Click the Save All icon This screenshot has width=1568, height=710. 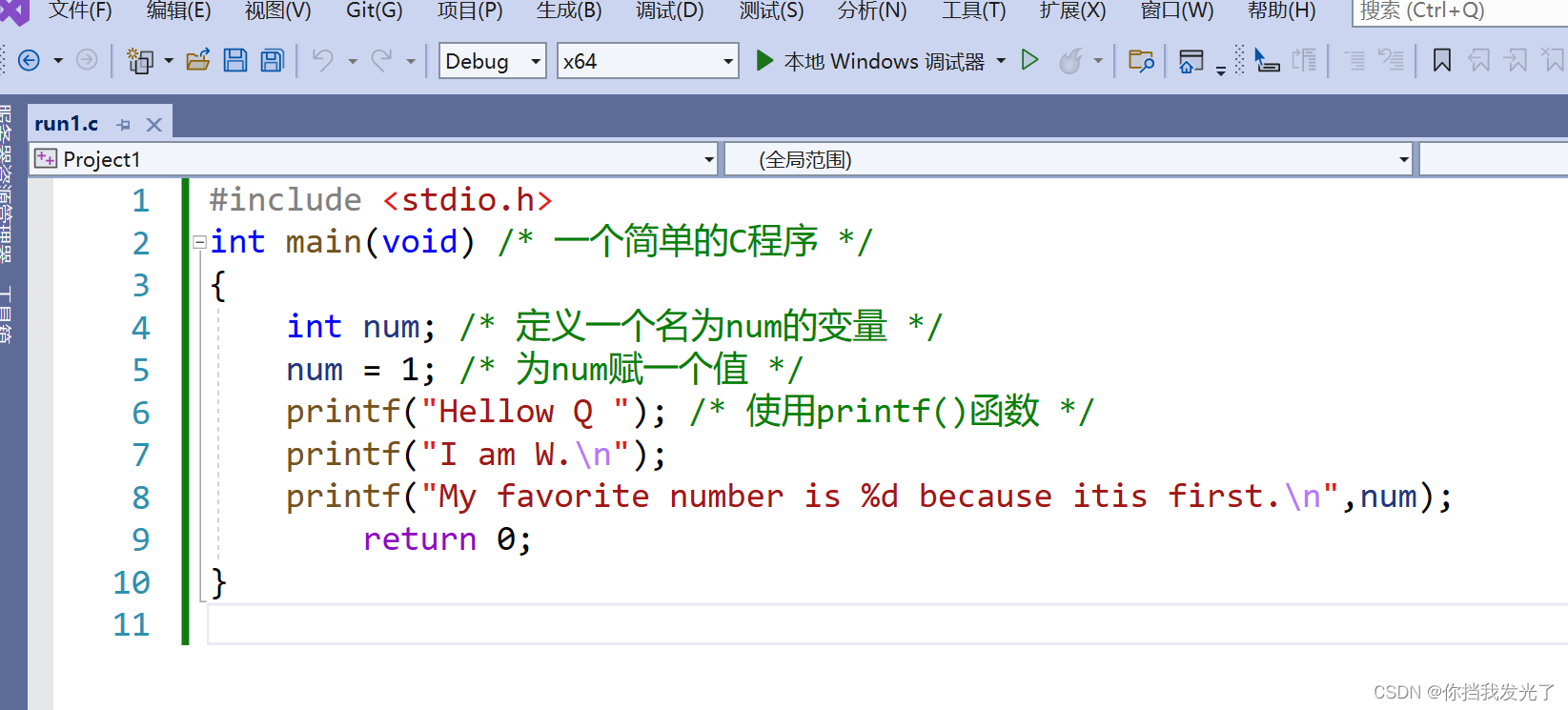pyautogui.click(x=273, y=61)
